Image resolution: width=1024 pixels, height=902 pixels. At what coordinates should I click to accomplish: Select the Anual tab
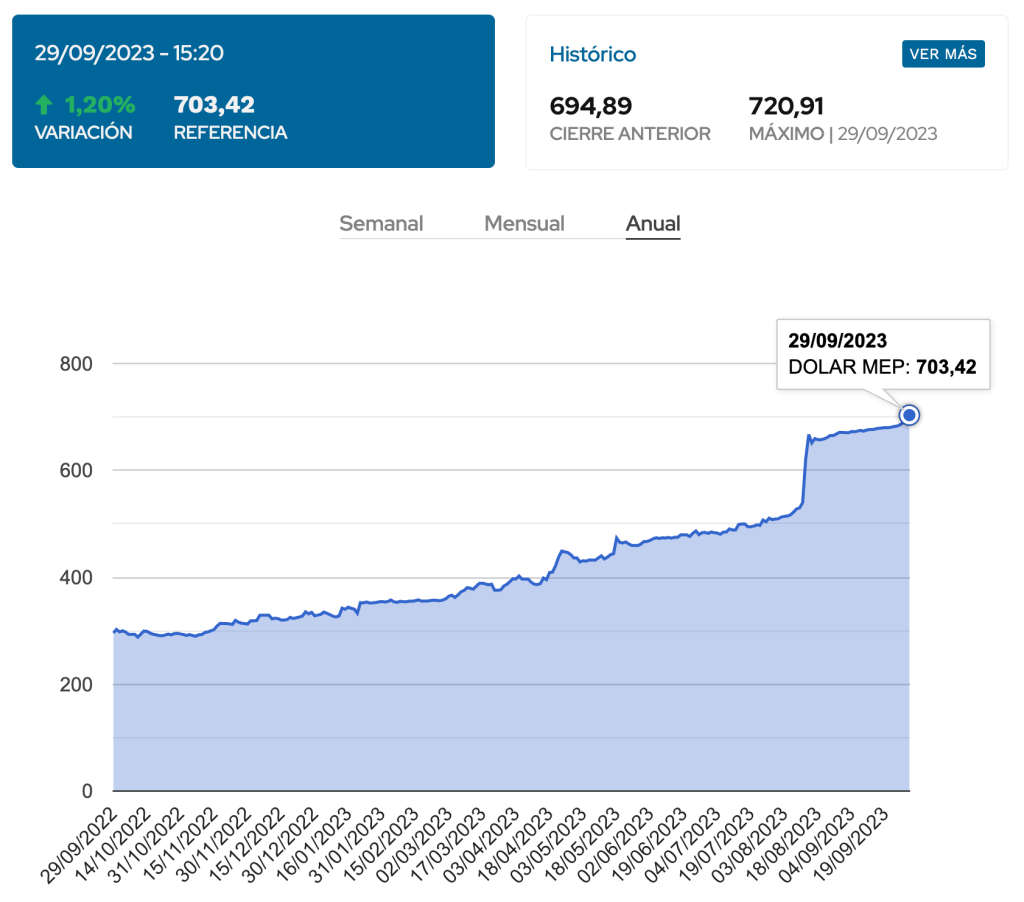(653, 224)
